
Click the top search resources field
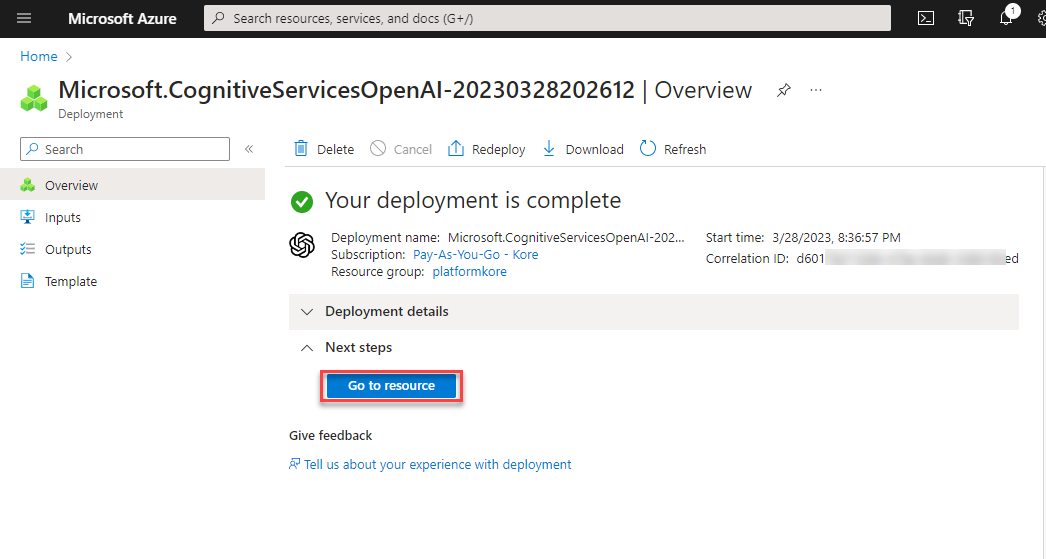(546, 19)
